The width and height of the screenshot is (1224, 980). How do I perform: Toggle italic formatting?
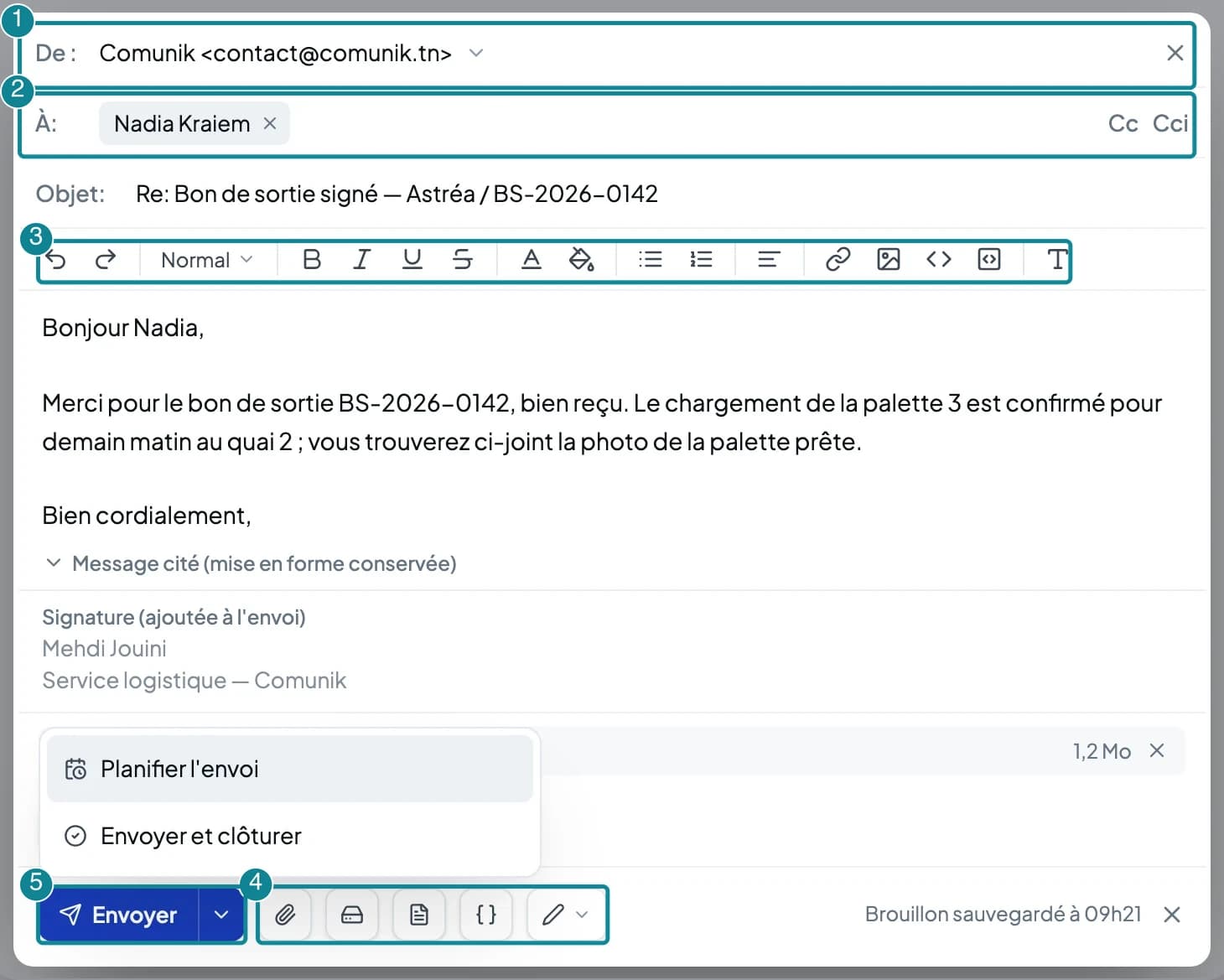tap(361, 260)
